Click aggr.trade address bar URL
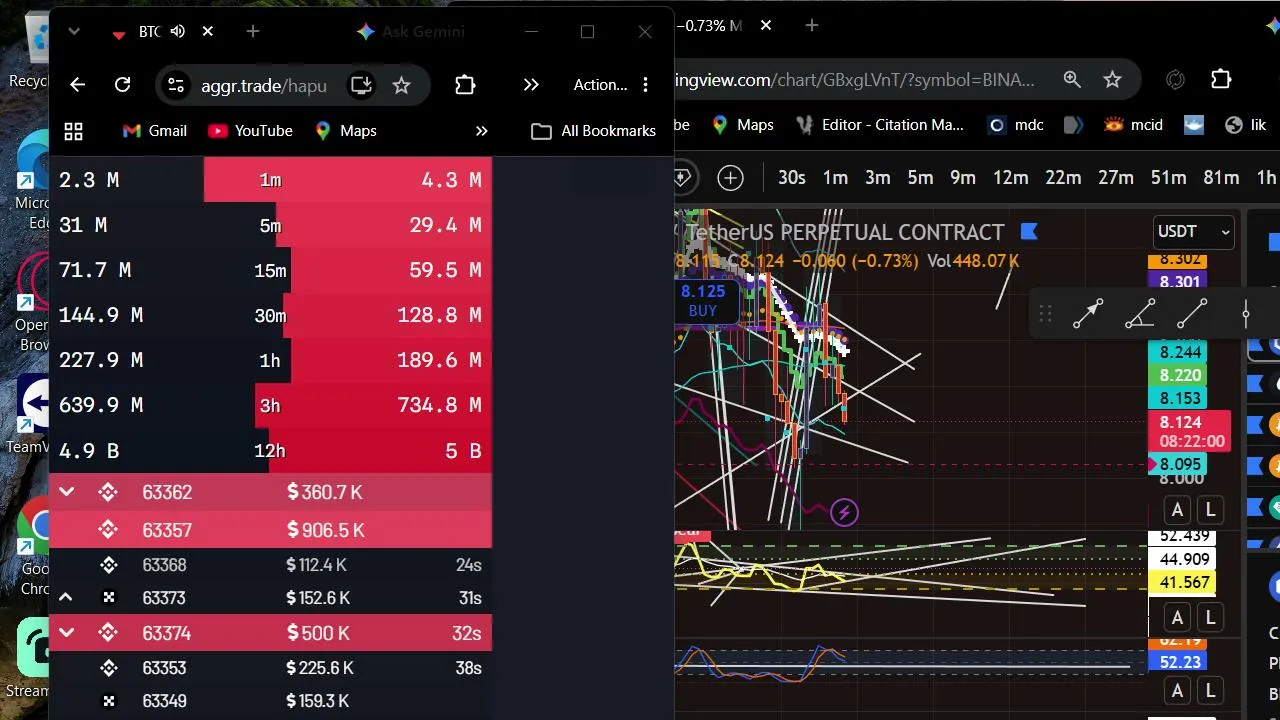This screenshot has height=720, width=1280. (x=264, y=86)
